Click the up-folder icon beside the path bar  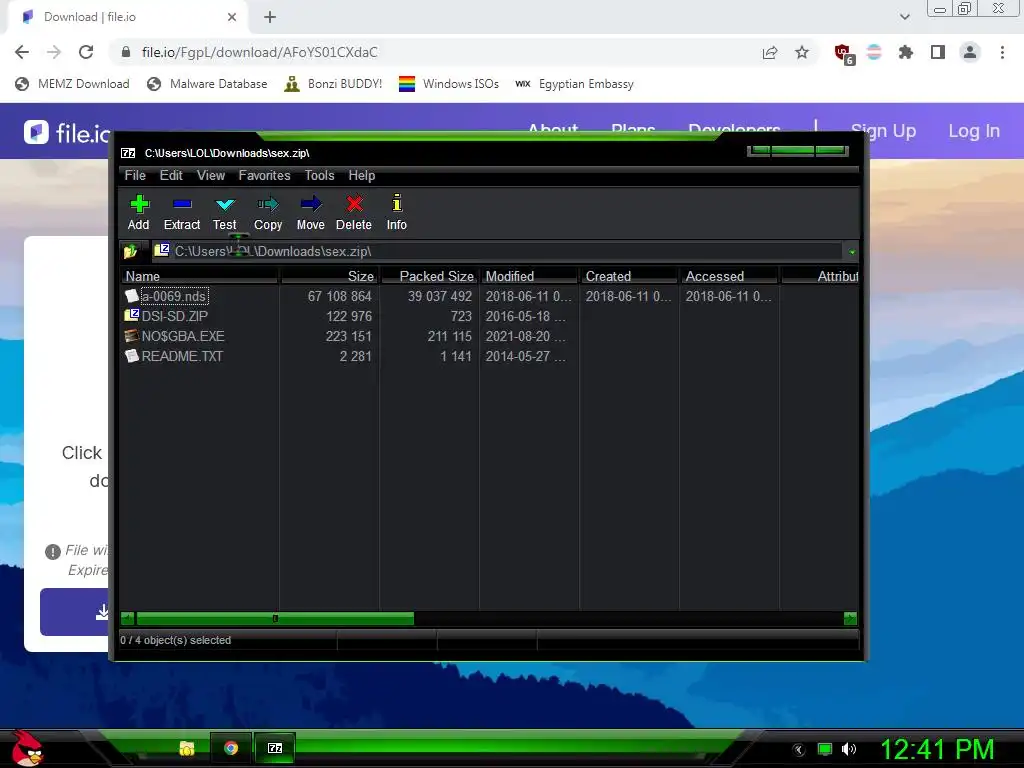[131, 251]
